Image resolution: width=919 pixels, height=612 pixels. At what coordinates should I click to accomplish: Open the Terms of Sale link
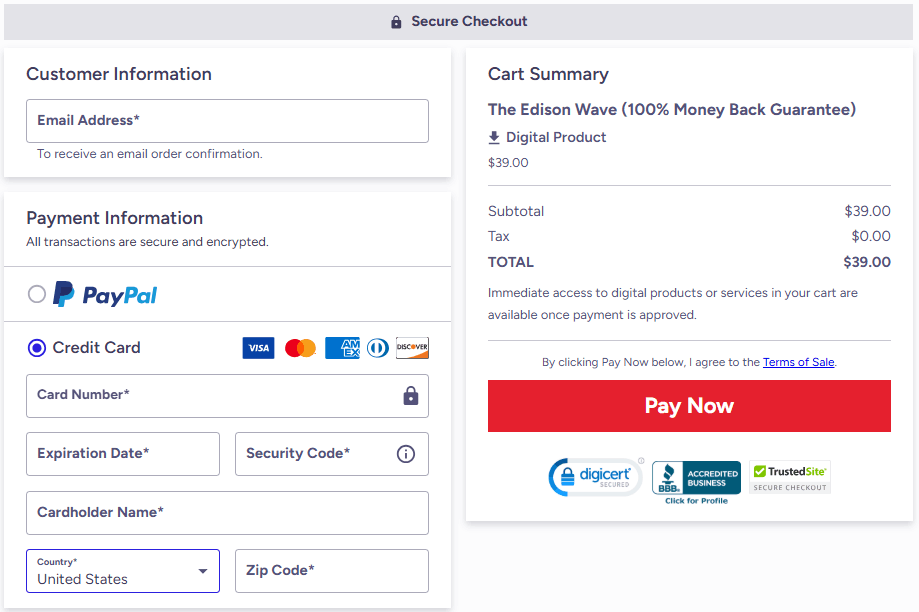(798, 362)
